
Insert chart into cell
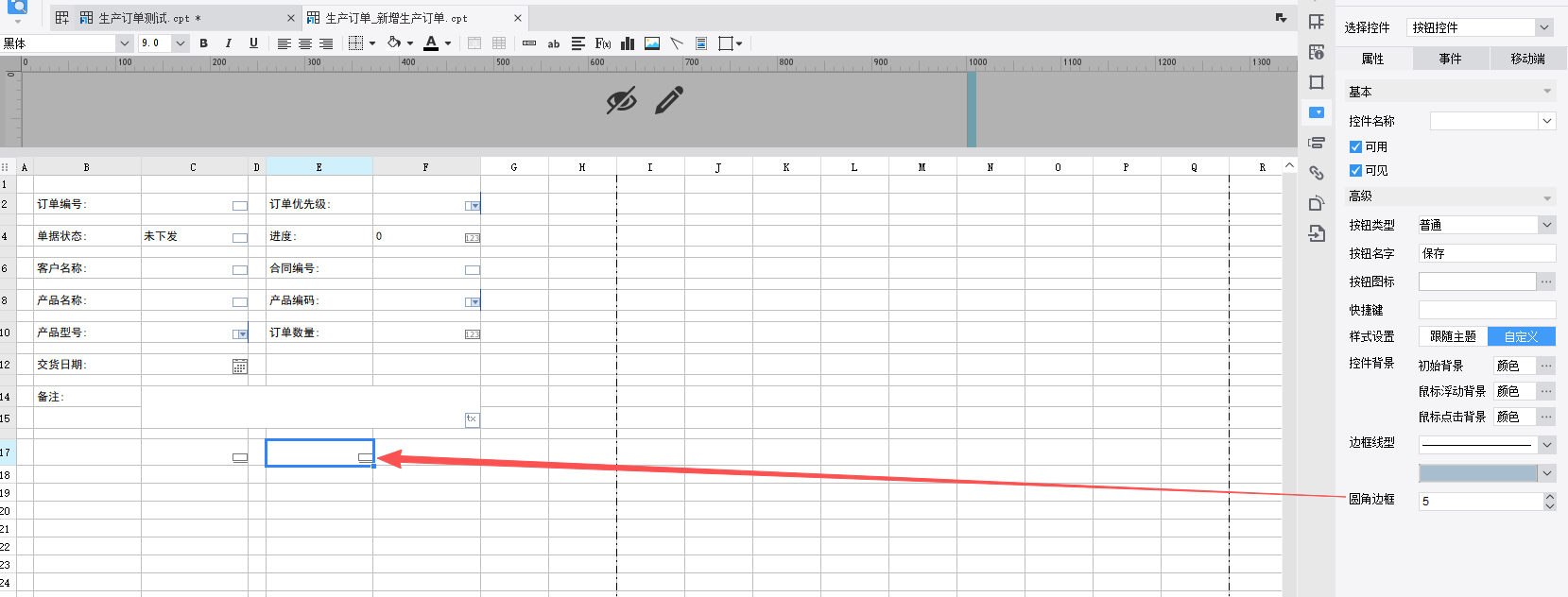[628, 43]
